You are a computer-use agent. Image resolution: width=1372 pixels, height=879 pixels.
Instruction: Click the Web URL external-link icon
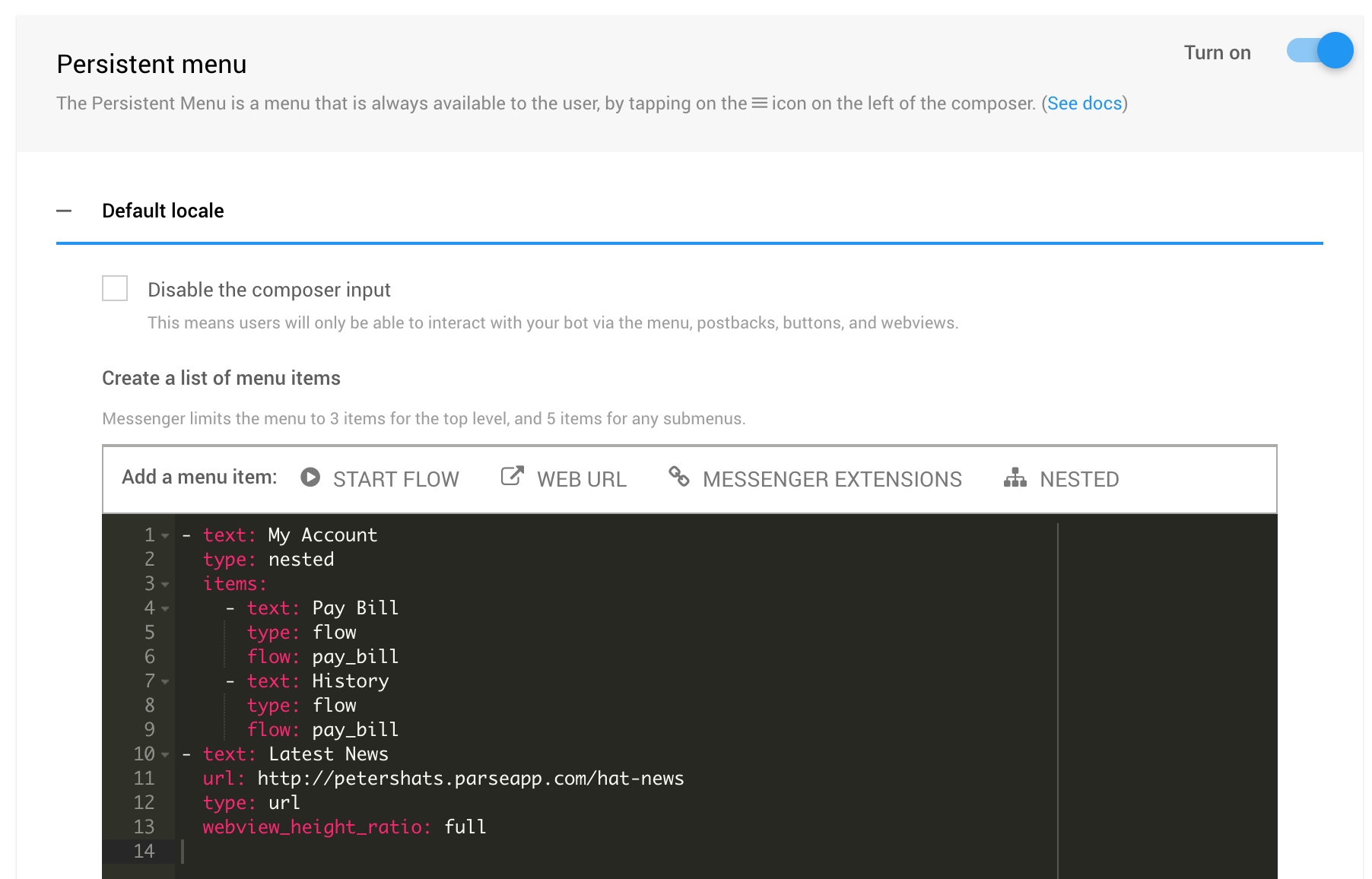point(512,476)
